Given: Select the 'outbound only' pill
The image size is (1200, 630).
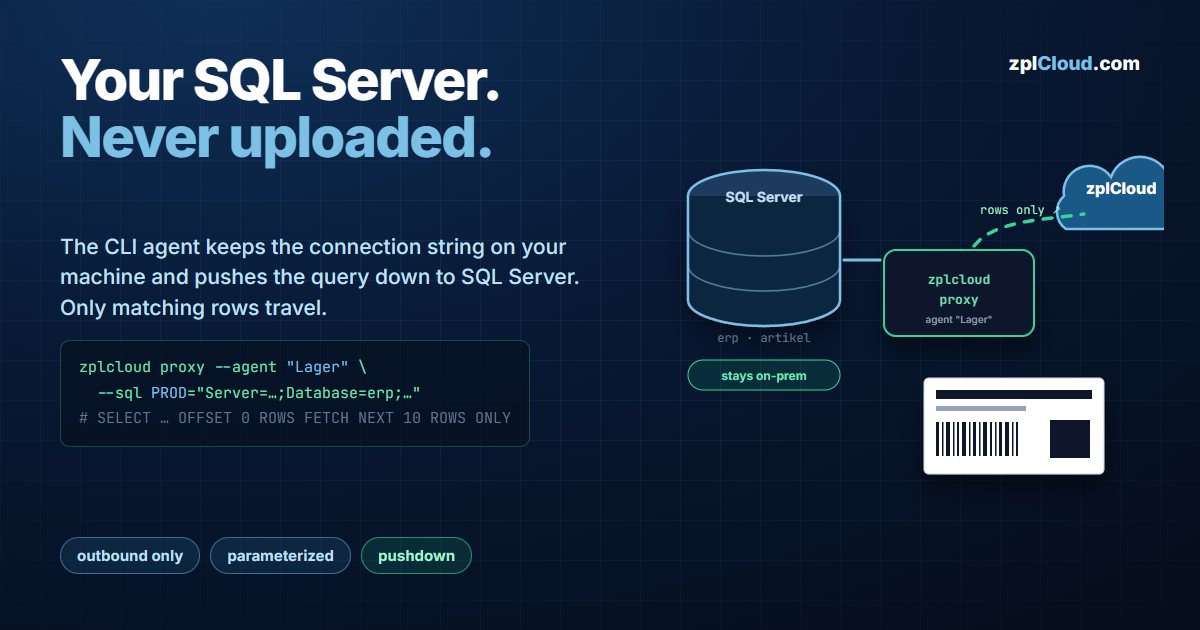Looking at the screenshot, I should [x=130, y=556].
